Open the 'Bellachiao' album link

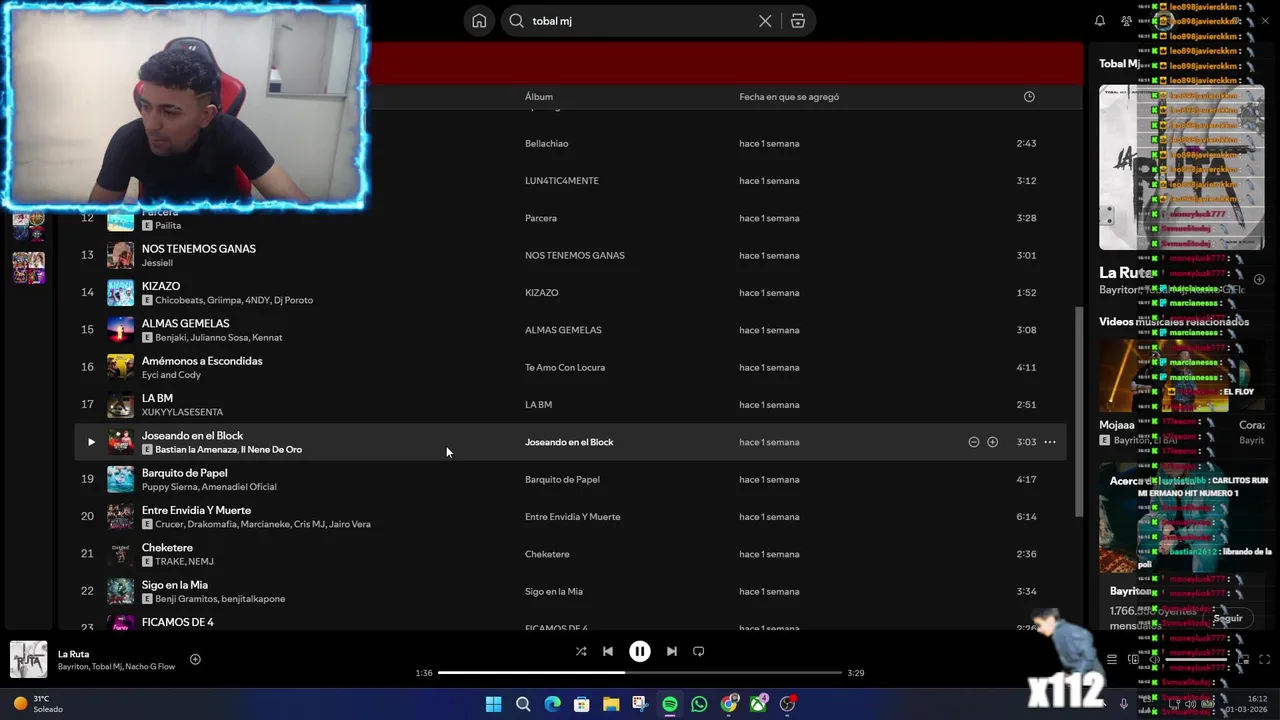click(x=546, y=143)
